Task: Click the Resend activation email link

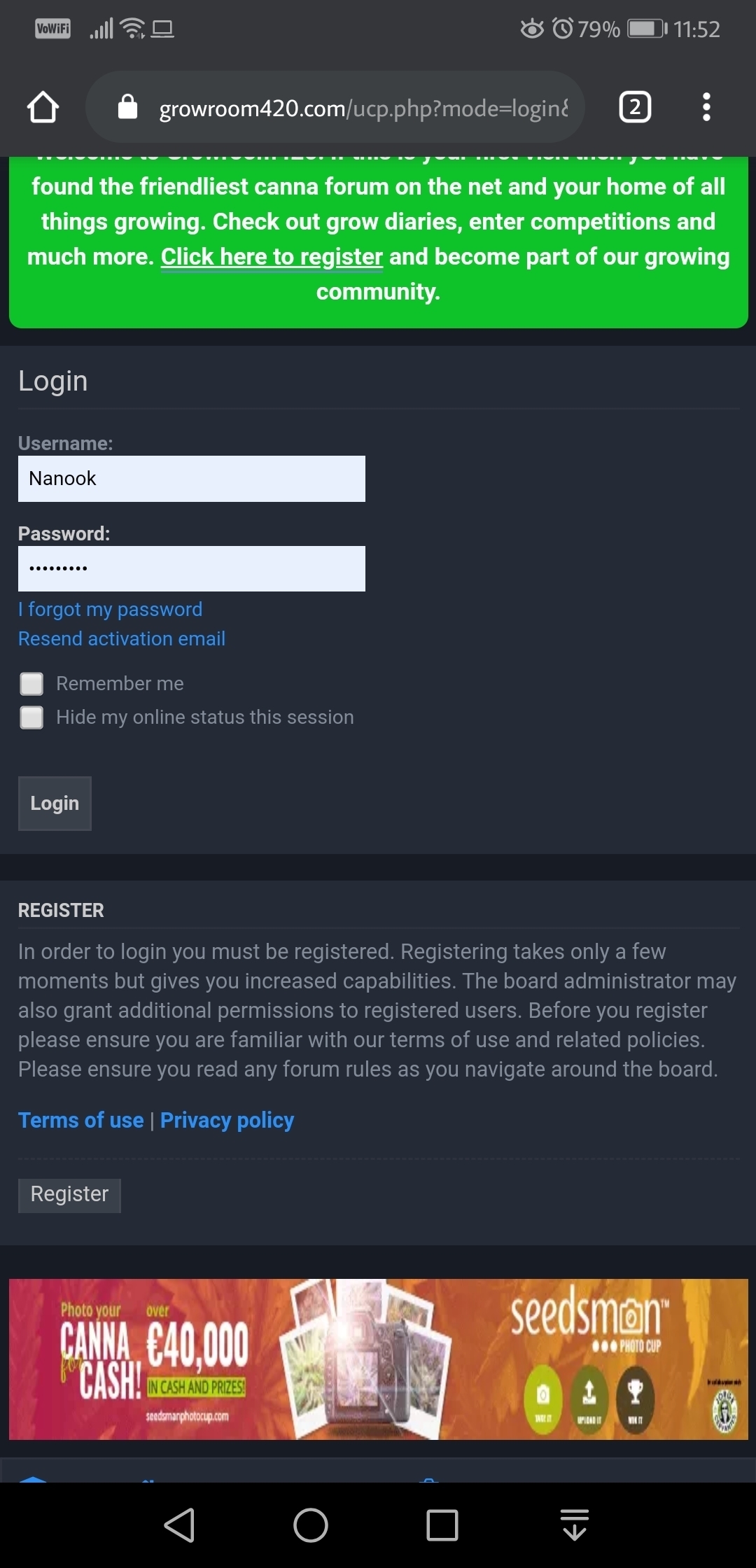Action: coord(122,639)
